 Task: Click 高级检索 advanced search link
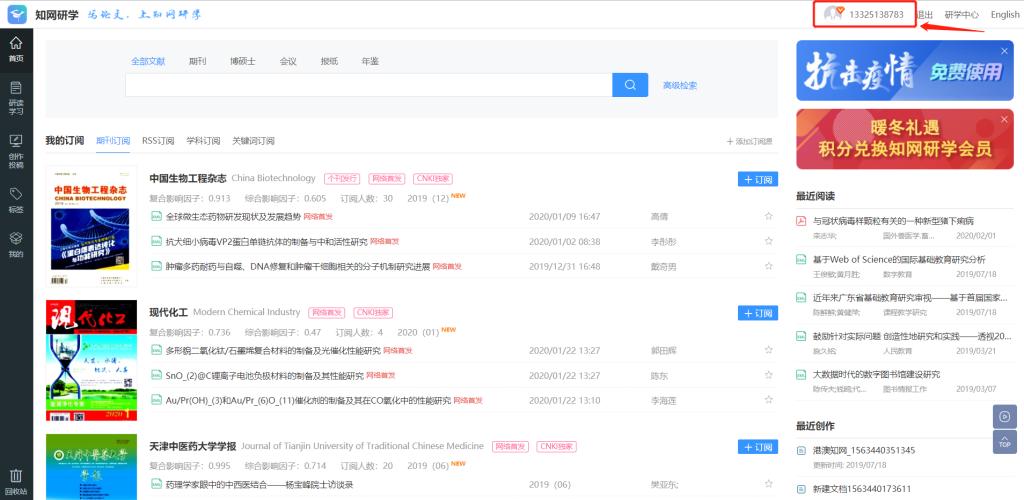679,85
